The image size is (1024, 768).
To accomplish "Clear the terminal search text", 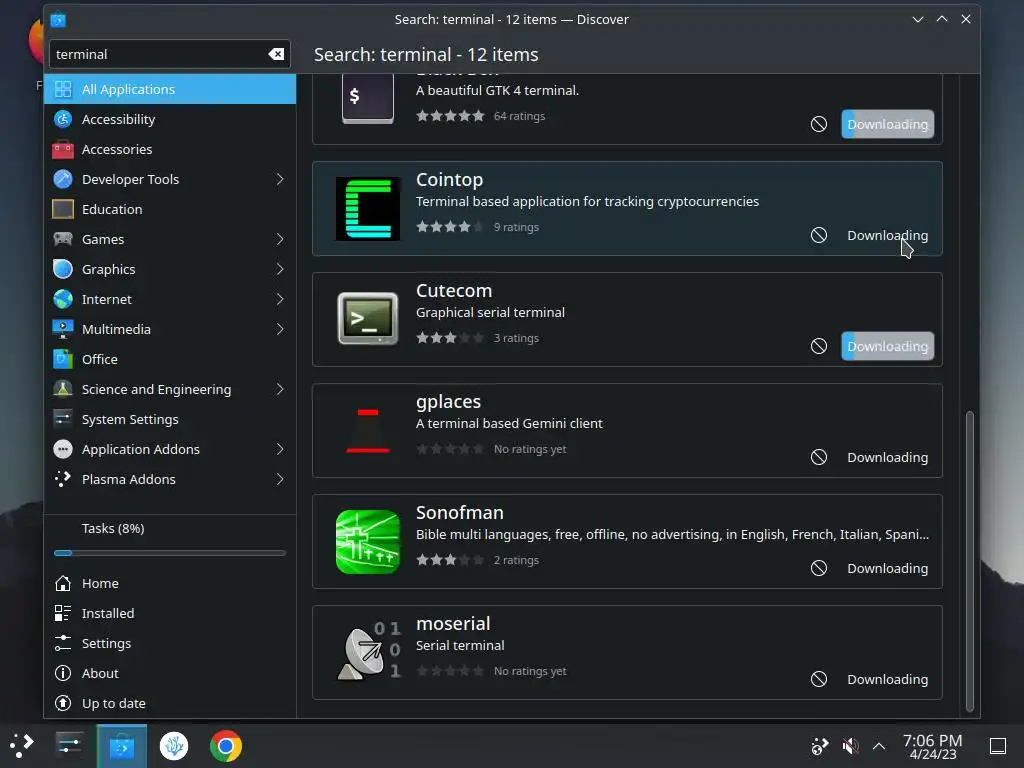I will click(276, 54).
